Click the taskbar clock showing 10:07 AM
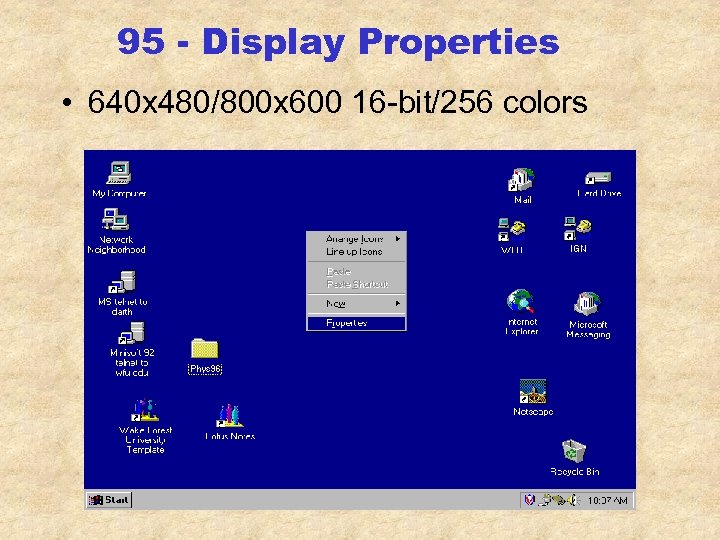The height and width of the screenshot is (540, 720). [x=608, y=501]
